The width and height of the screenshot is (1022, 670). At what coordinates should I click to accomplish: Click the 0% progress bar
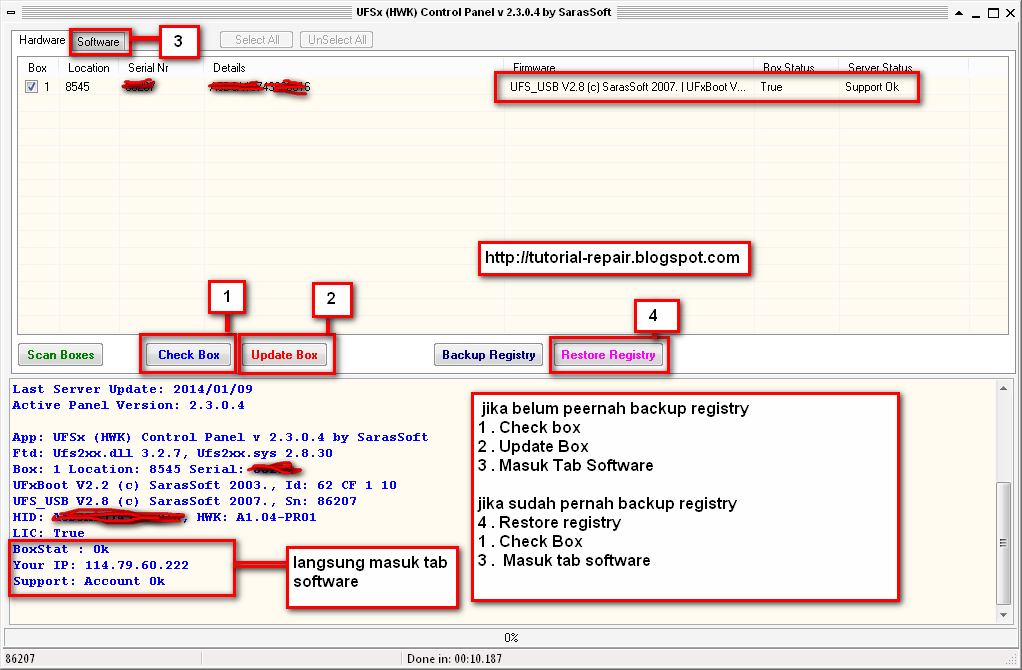click(511, 637)
